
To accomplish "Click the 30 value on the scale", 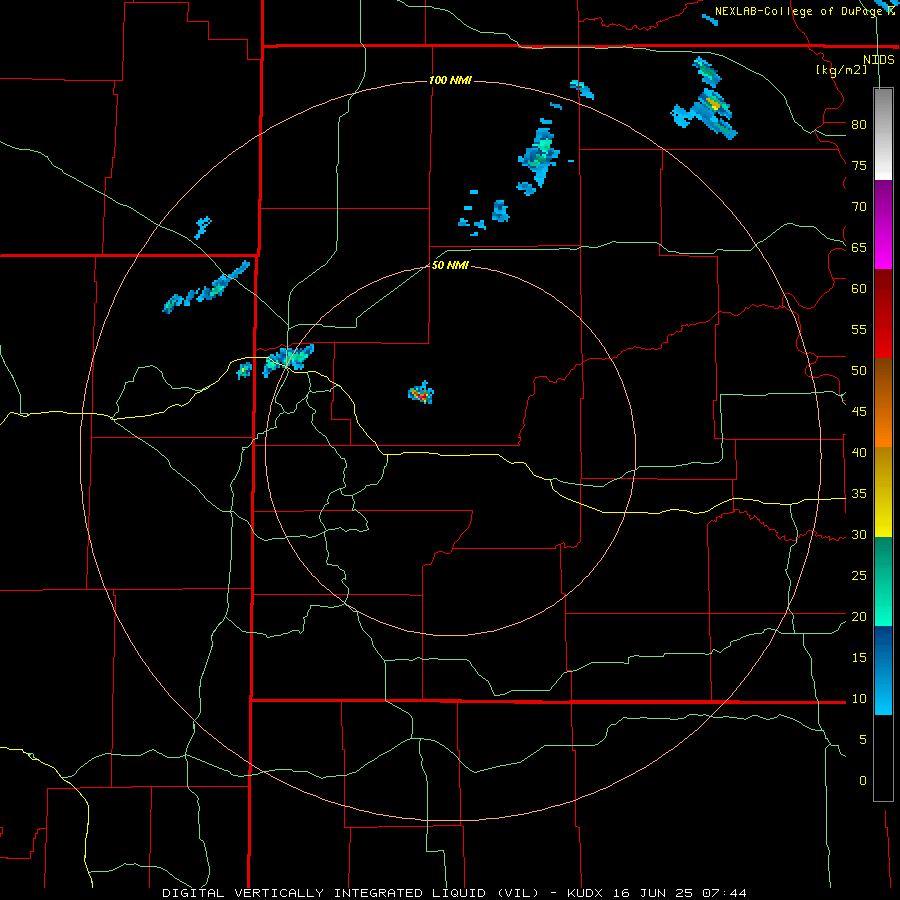I will click(x=859, y=534).
